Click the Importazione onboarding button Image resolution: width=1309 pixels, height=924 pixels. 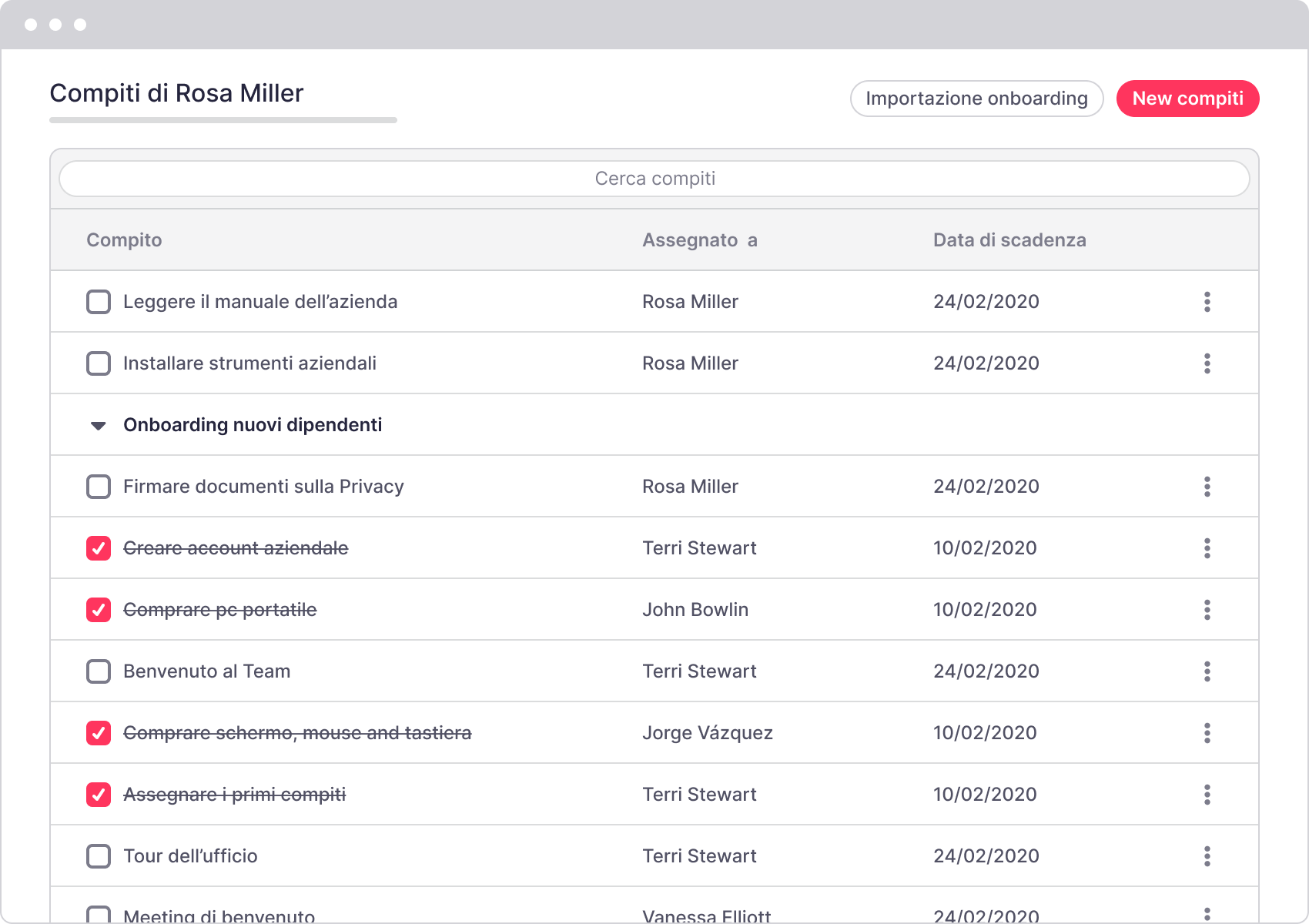(x=976, y=99)
